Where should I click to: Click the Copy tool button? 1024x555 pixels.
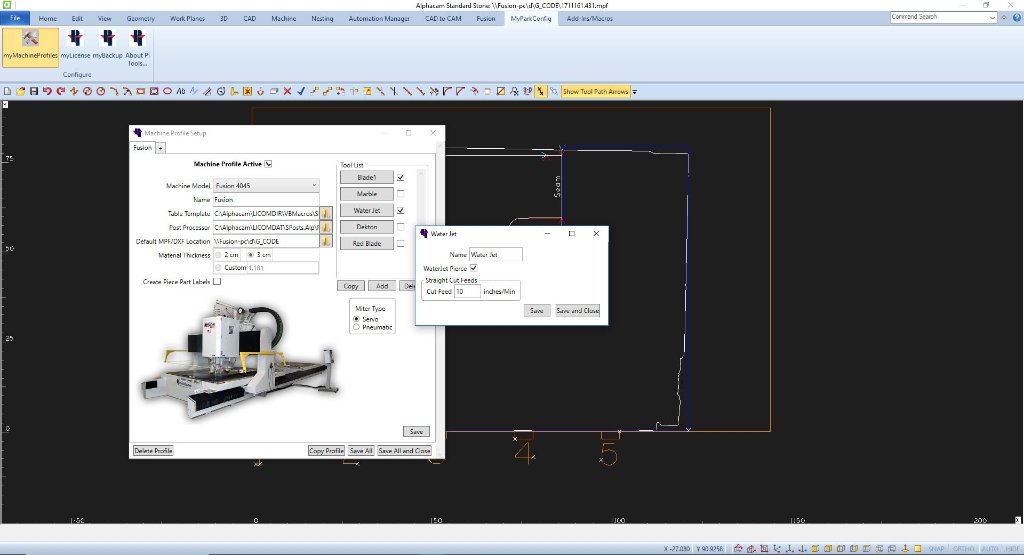pos(351,286)
